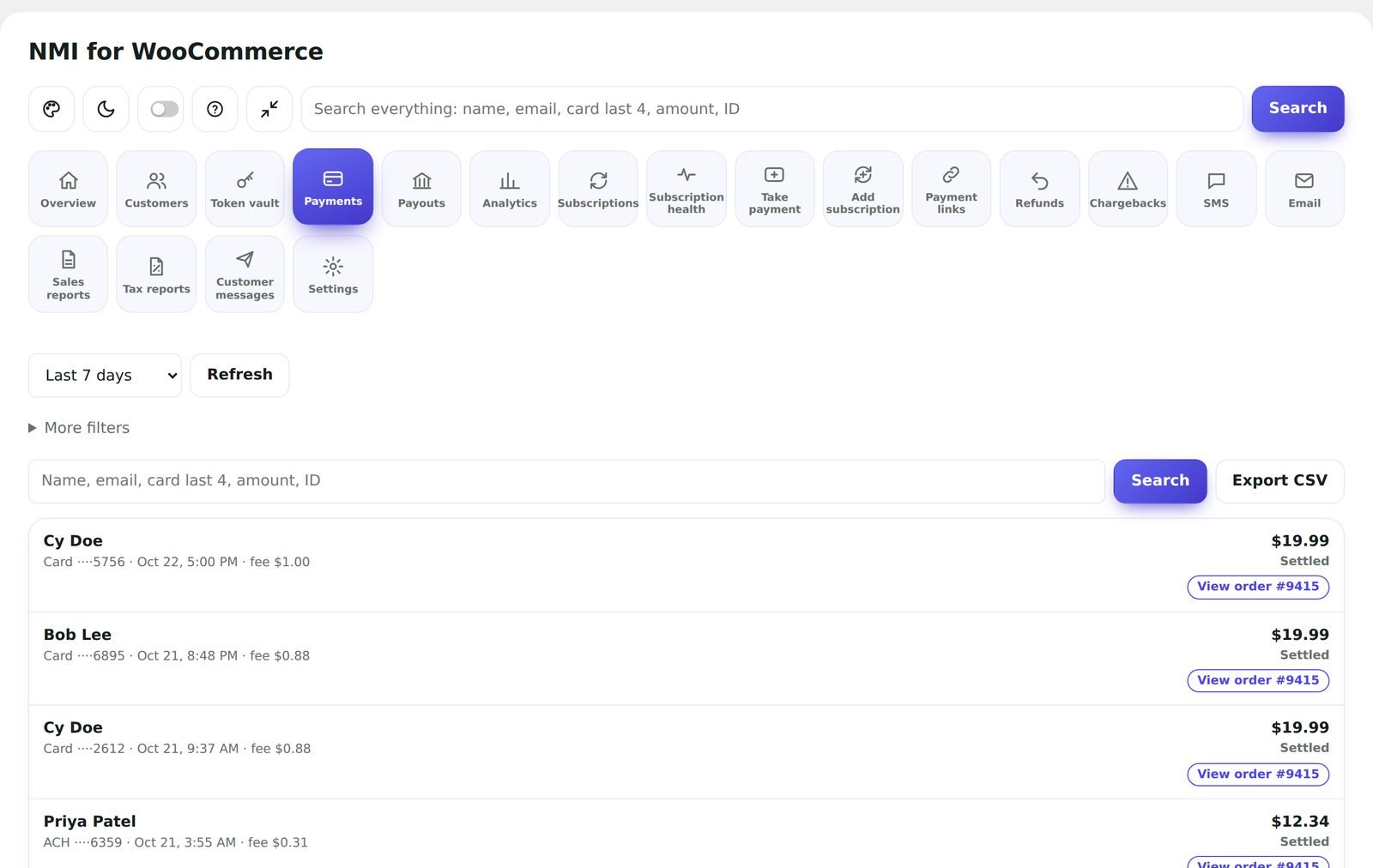Click Bob Lee payment name
Image resolution: width=1373 pixels, height=868 pixels.
pyautogui.click(x=77, y=635)
